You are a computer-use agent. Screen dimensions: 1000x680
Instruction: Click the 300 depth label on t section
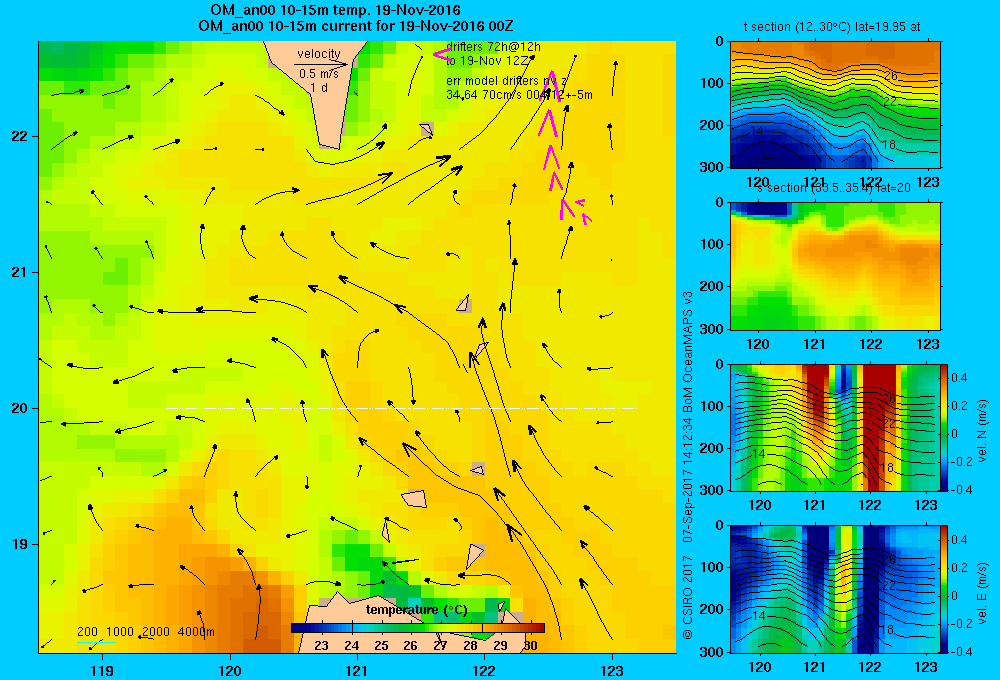coord(711,166)
